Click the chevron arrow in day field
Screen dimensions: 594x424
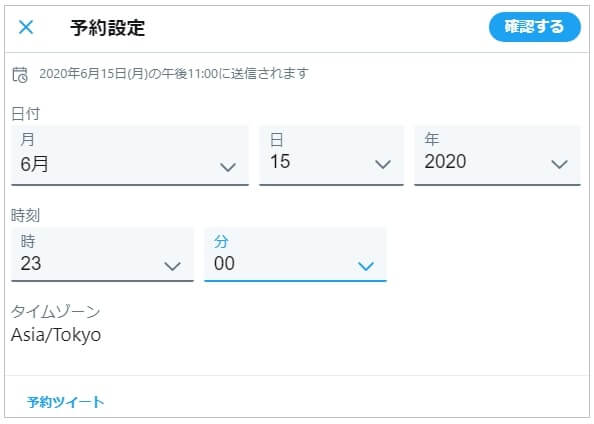tap(383, 164)
